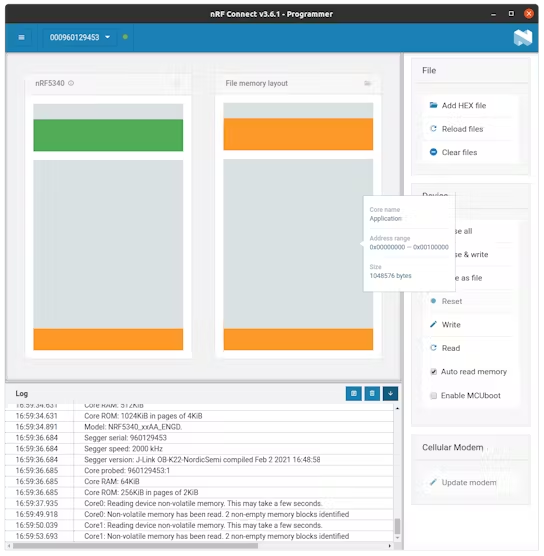
Task: Click Update modem in Cellular Modem
Action: (x=469, y=482)
